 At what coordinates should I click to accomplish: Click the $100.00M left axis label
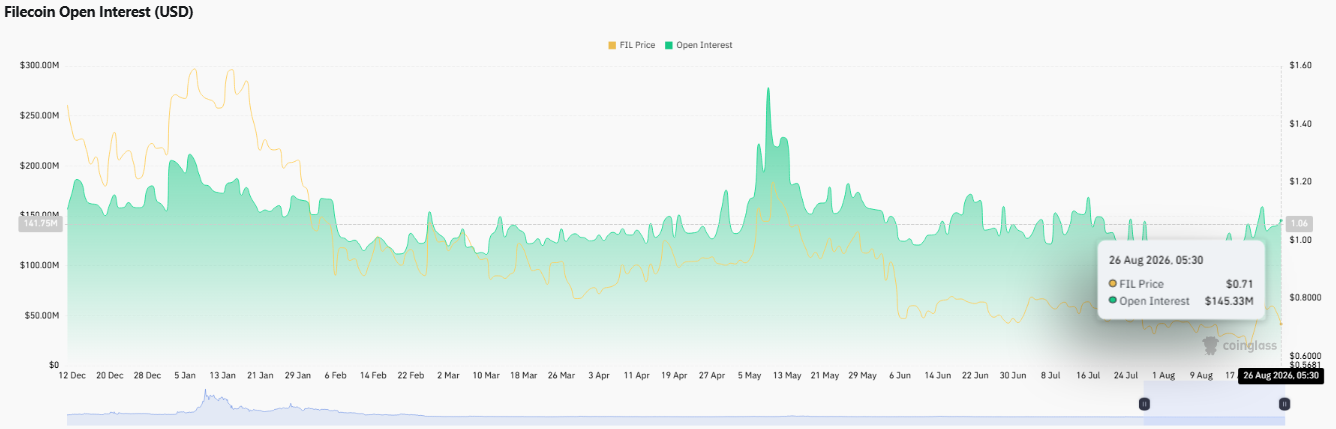pyautogui.click(x=39, y=265)
